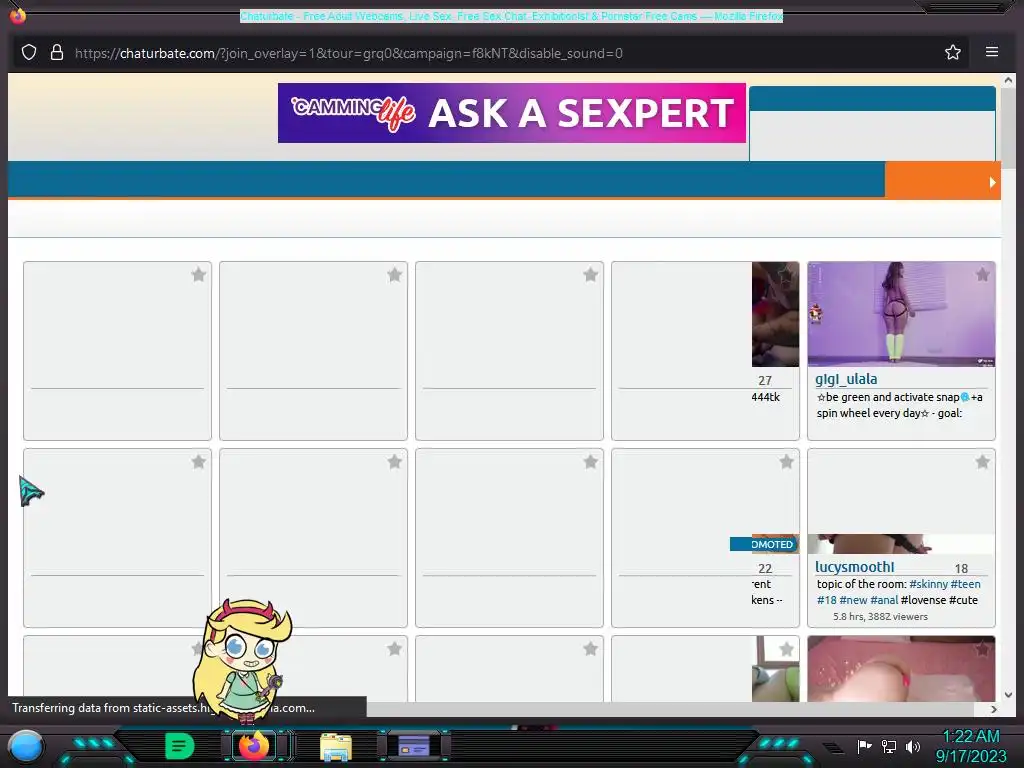Click the vertical scrollbar thumb
1024x768 pixels.
tap(1008, 127)
